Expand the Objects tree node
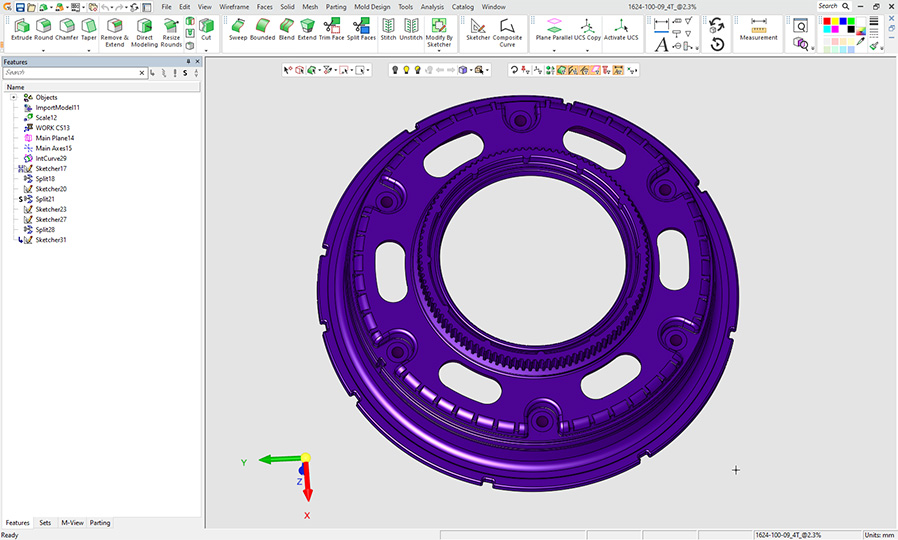This screenshot has height=540, width=898. click(13, 97)
